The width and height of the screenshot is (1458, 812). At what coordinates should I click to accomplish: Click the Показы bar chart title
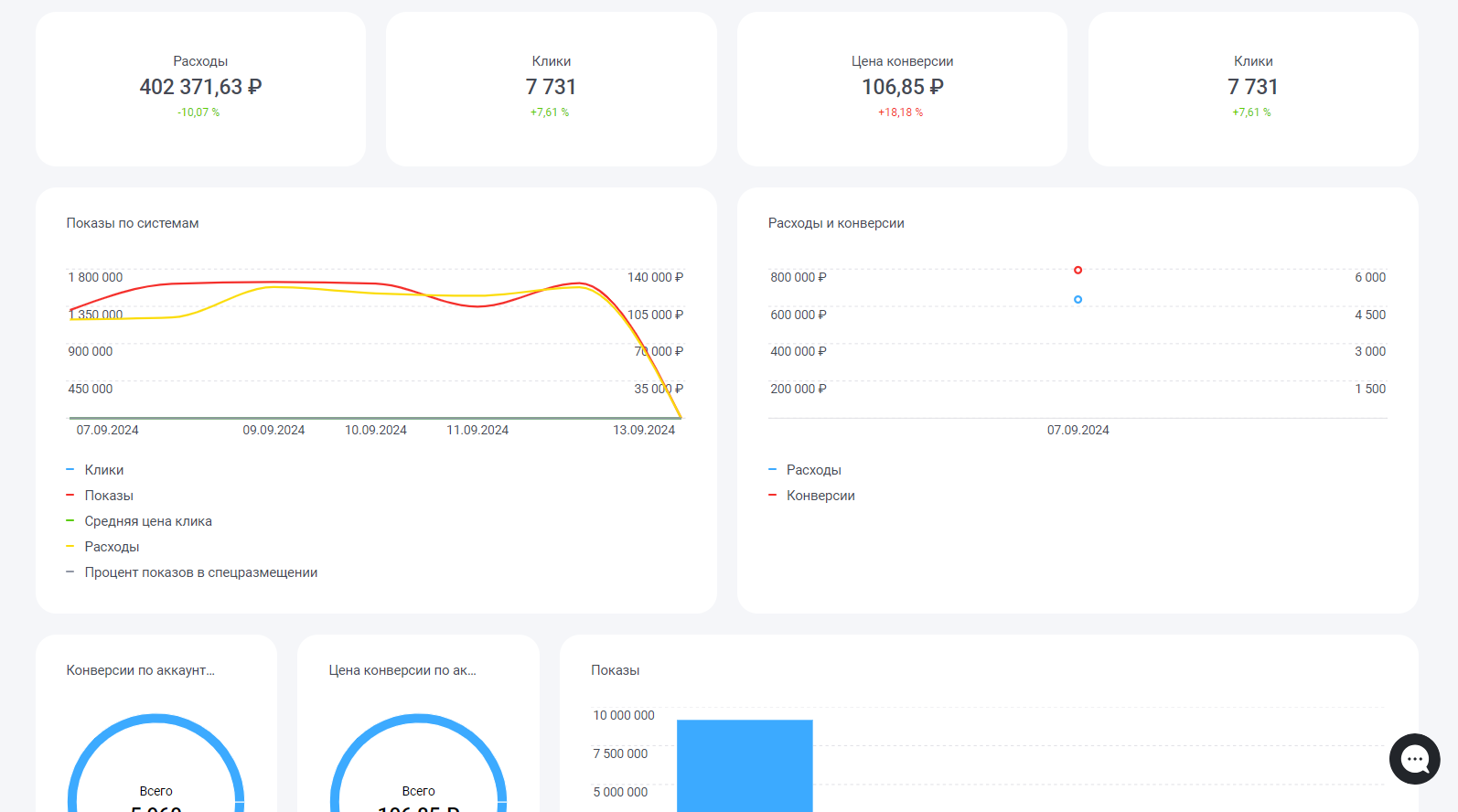(x=616, y=670)
